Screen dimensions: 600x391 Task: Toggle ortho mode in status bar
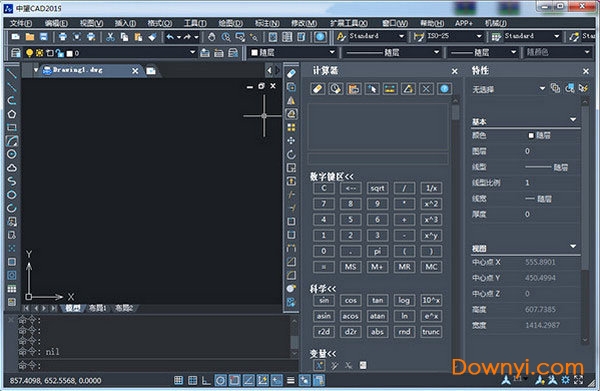[x=206, y=380]
